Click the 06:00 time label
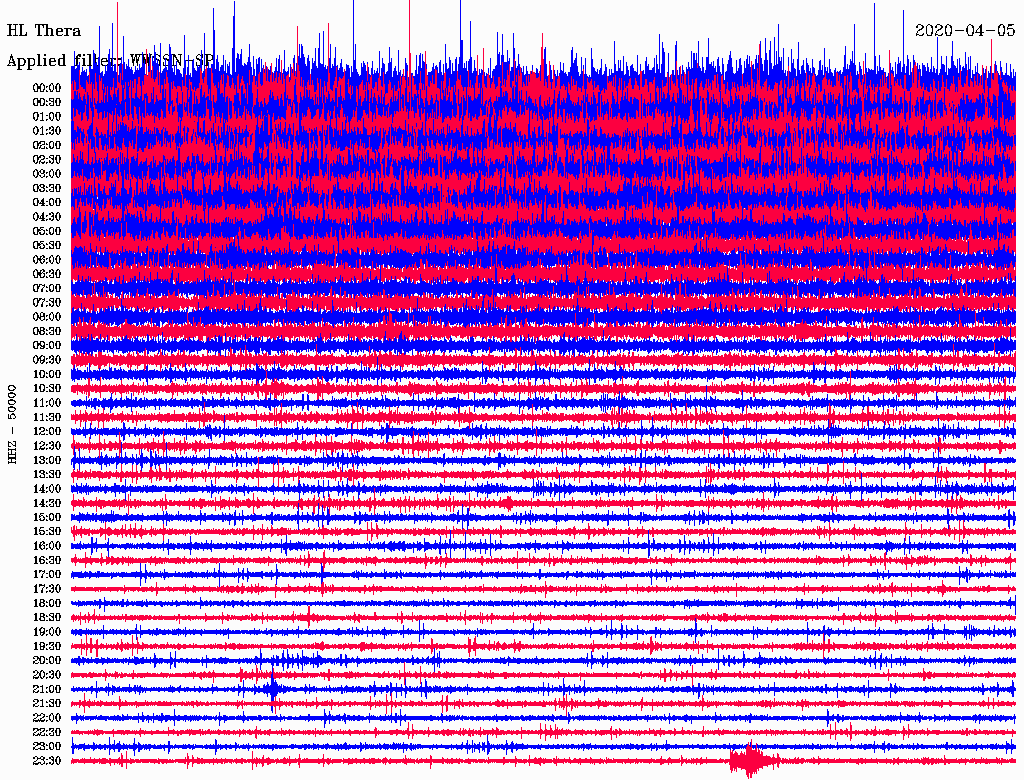This screenshot has width=1024, height=780. (x=47, y=259)
